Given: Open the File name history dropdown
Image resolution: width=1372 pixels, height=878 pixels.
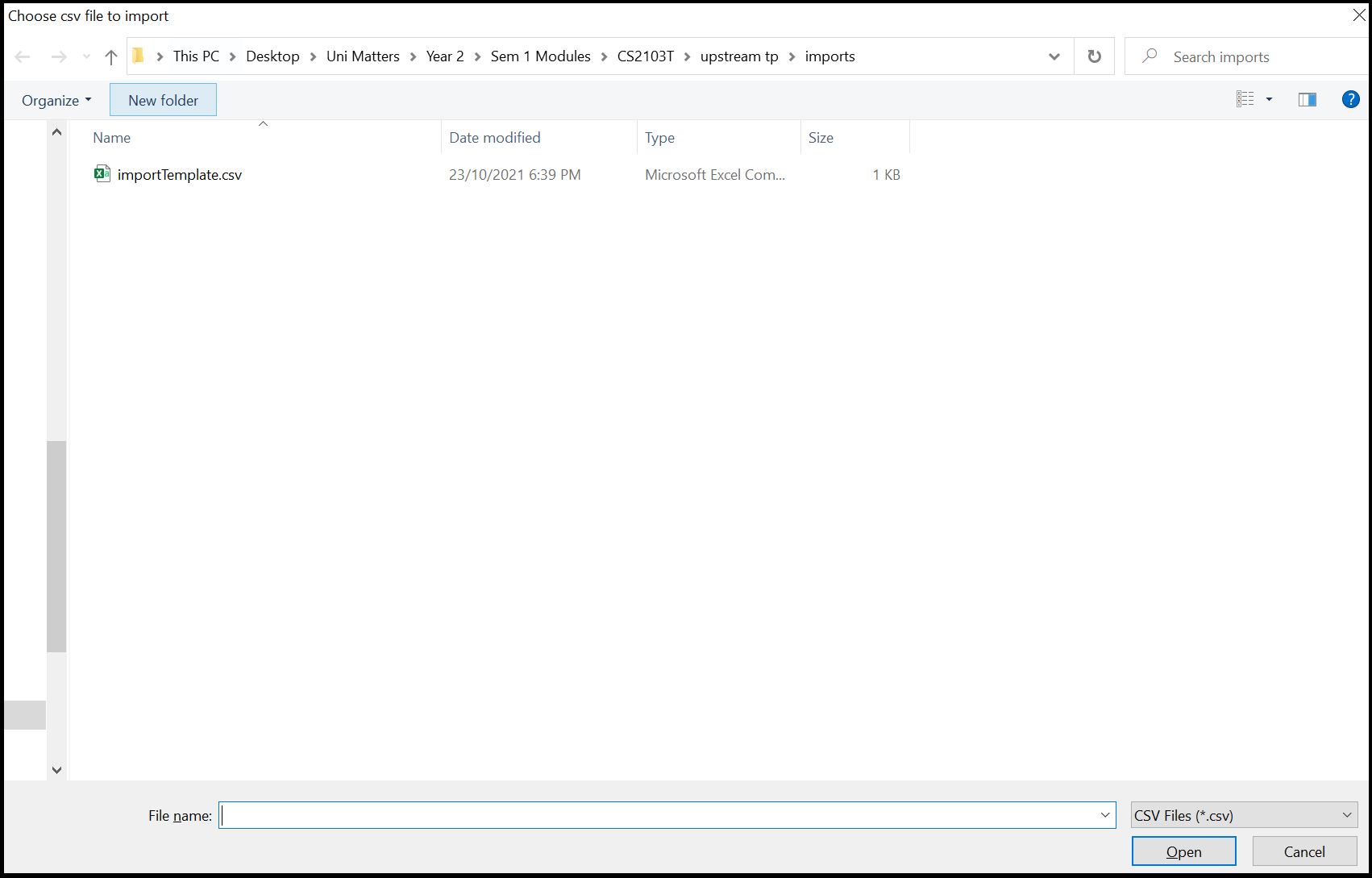Looking at the screenshot, I should click(1105, 815).
